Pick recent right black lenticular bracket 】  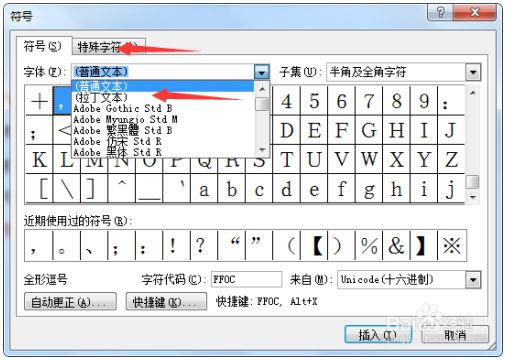click(x=424, y=246)
